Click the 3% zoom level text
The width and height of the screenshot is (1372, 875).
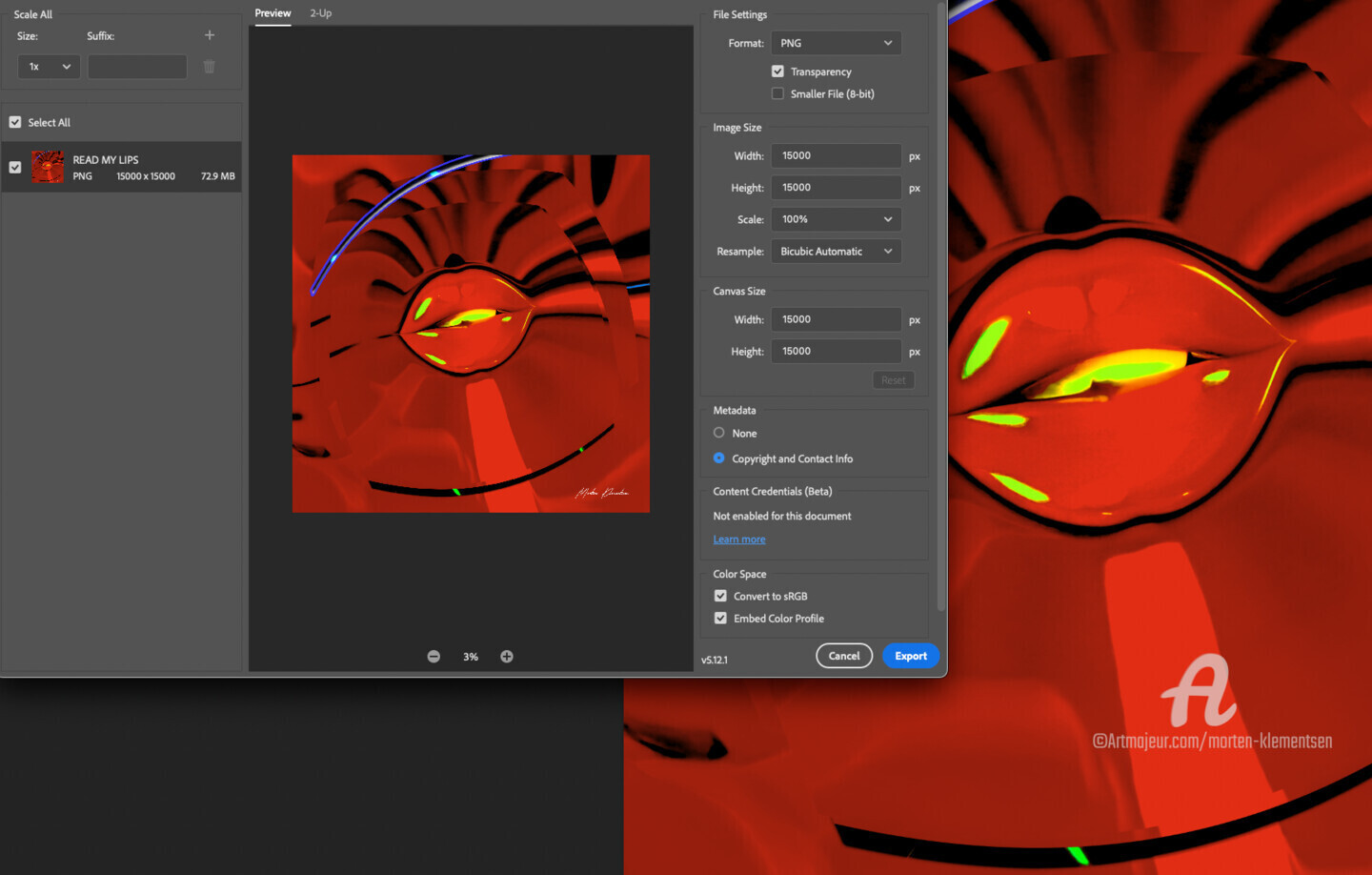[x=471, y=657]
